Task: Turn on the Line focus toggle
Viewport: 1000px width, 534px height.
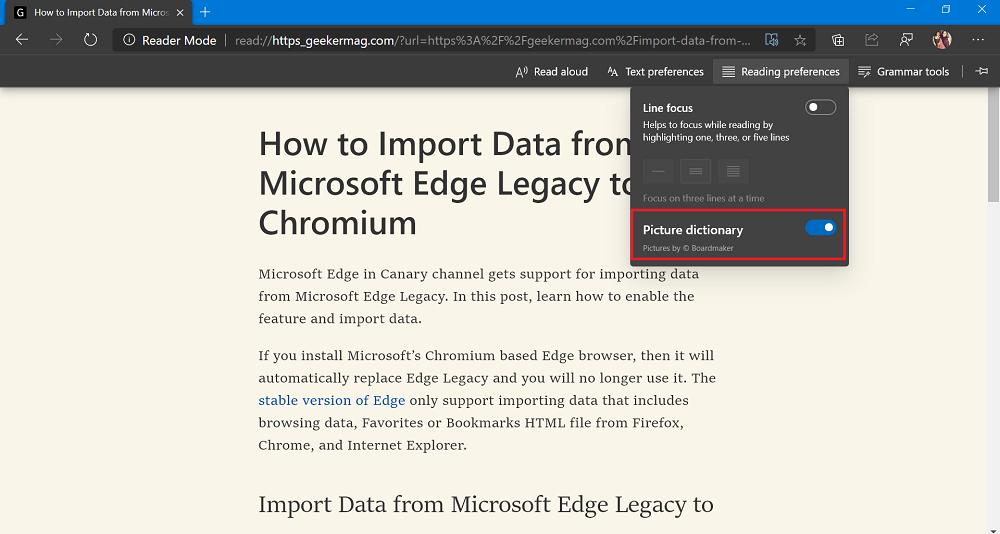Action: [820, 107]
